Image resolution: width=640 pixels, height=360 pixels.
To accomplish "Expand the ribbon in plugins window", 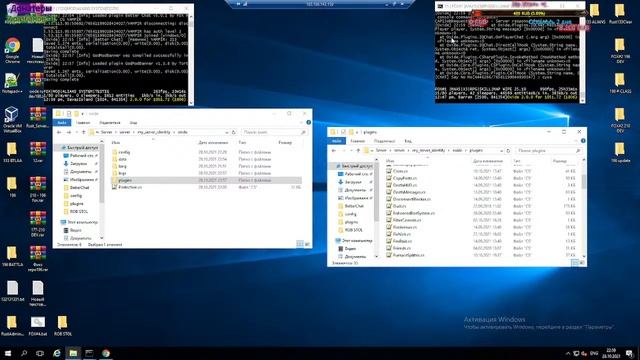I will (577, 141).
